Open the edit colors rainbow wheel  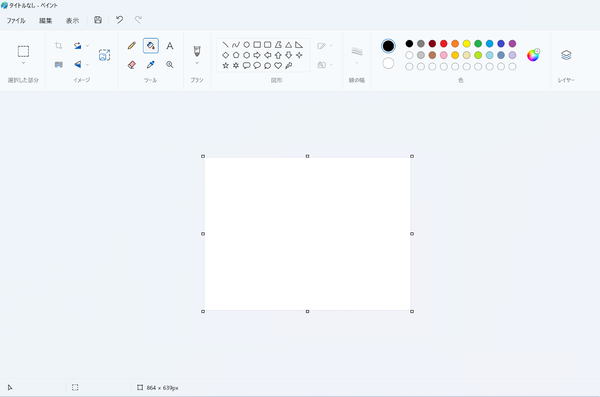(x=533, y=55)
